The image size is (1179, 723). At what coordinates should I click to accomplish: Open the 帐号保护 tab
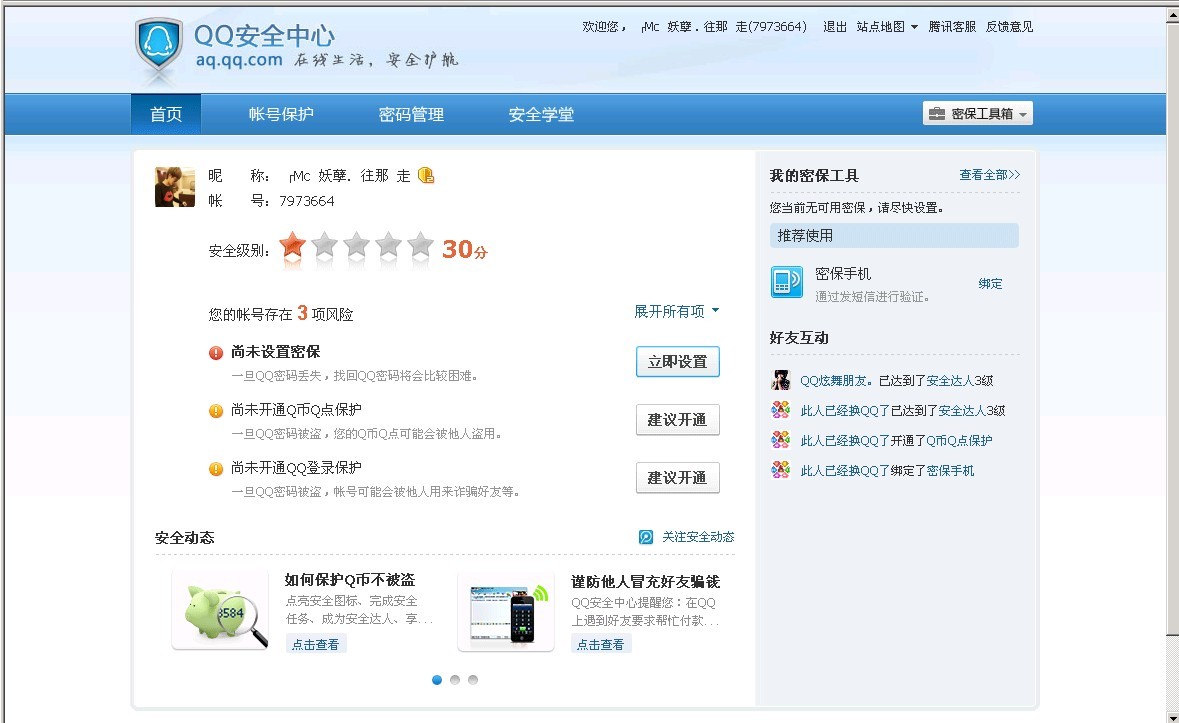(x=281, y=114)
